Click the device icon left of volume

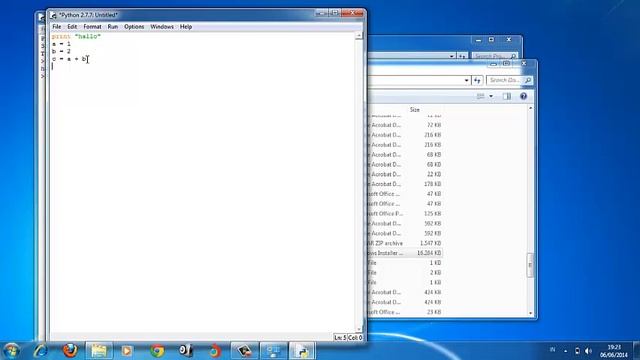(577, 351)
